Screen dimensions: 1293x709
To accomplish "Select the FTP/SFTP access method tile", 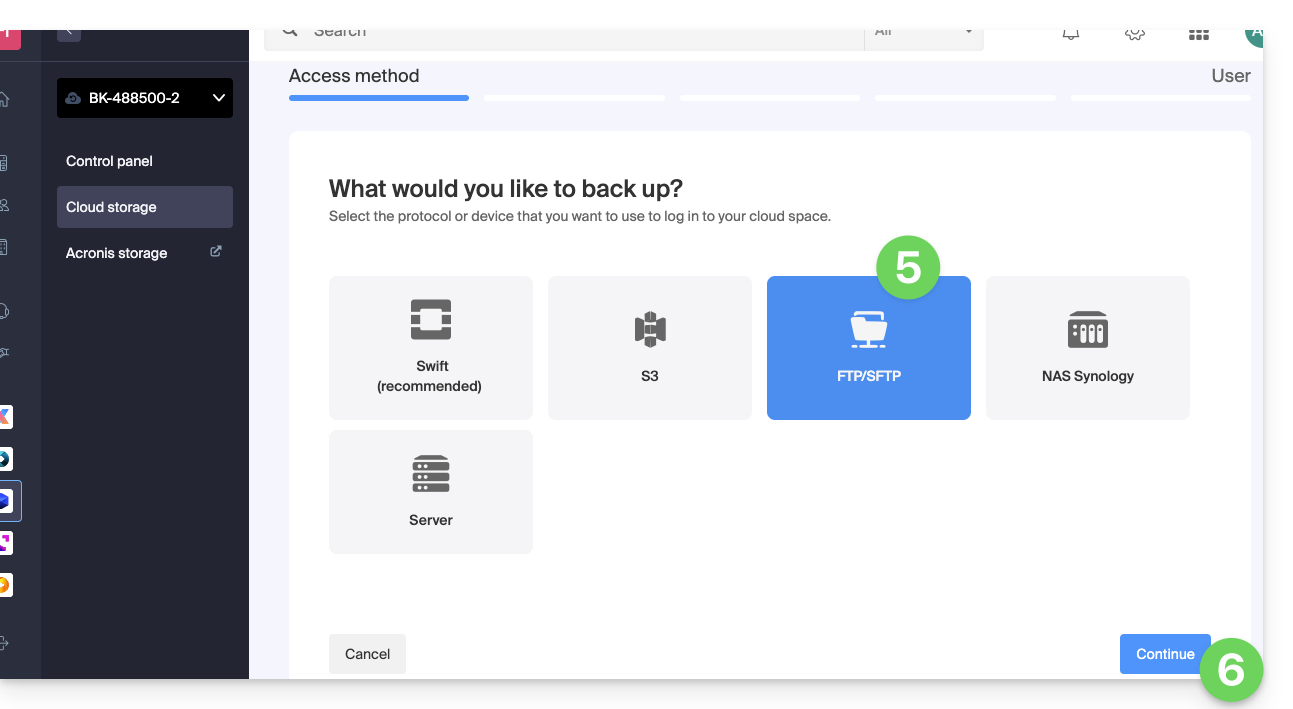I will tap(868, 347).
